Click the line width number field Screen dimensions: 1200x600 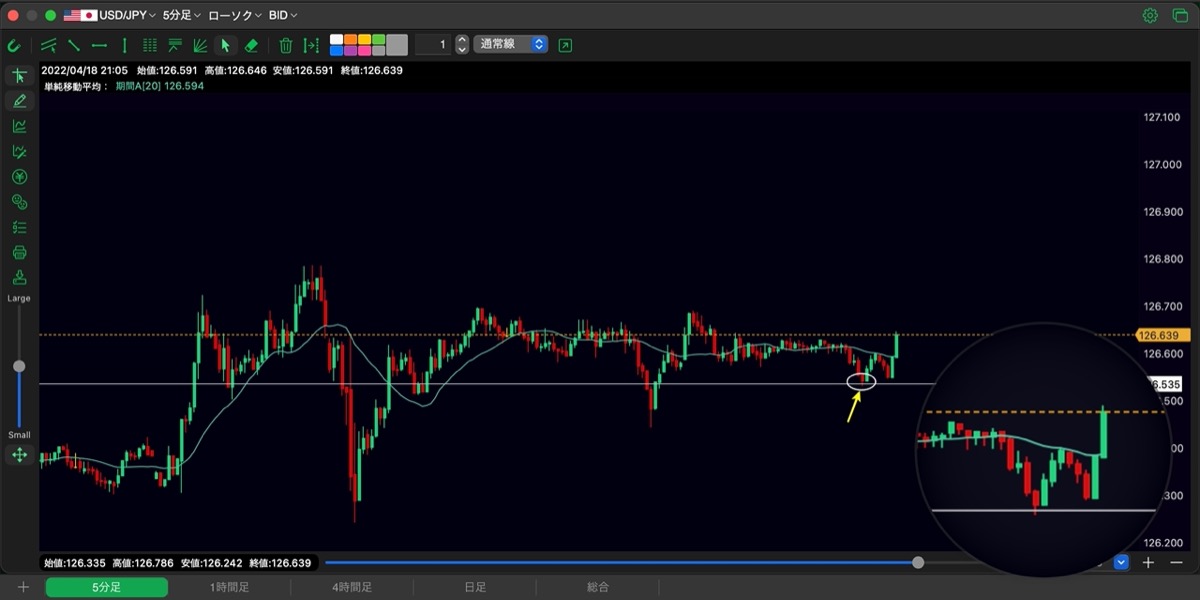pyautogui.click(x=433, y=45)
